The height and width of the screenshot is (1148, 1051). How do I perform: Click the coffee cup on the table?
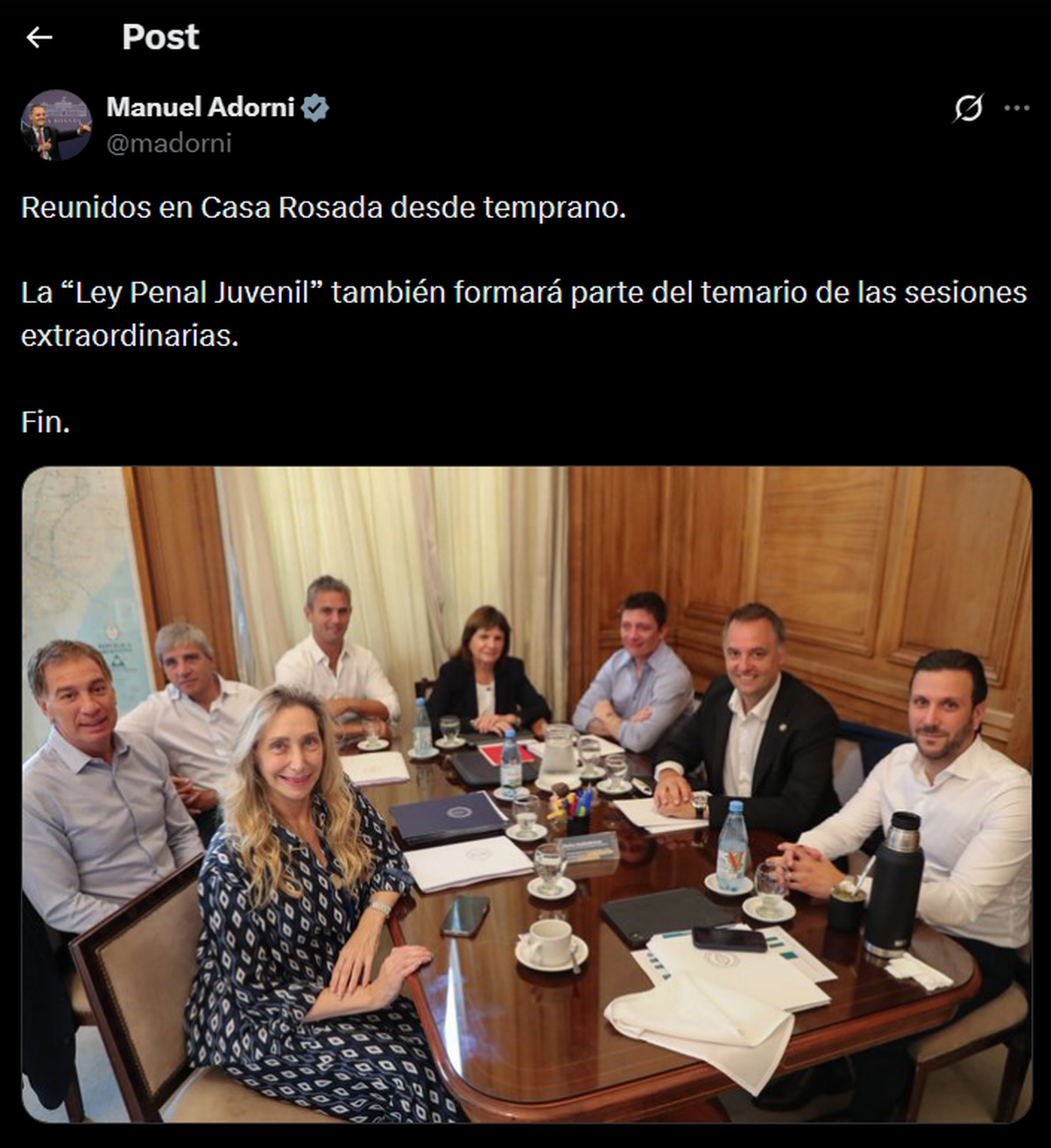pos(551,945)
